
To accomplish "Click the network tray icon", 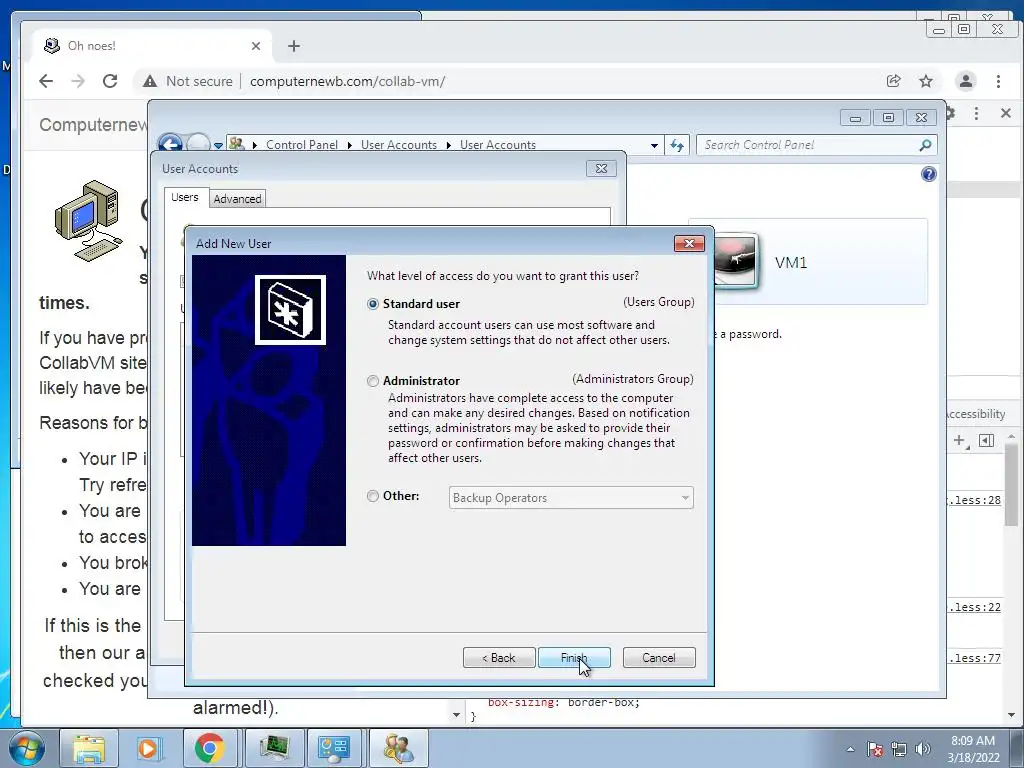I will coord(899,749).
